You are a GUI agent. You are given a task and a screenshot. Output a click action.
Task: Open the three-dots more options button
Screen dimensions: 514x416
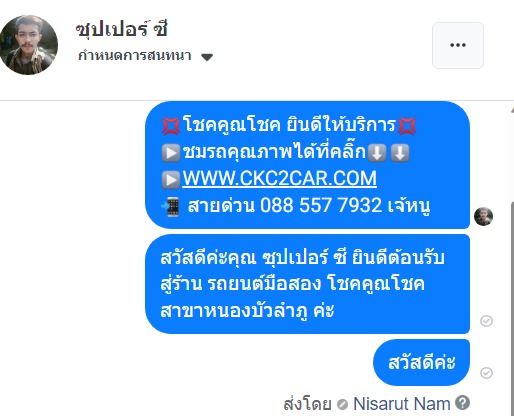[458, 45]
